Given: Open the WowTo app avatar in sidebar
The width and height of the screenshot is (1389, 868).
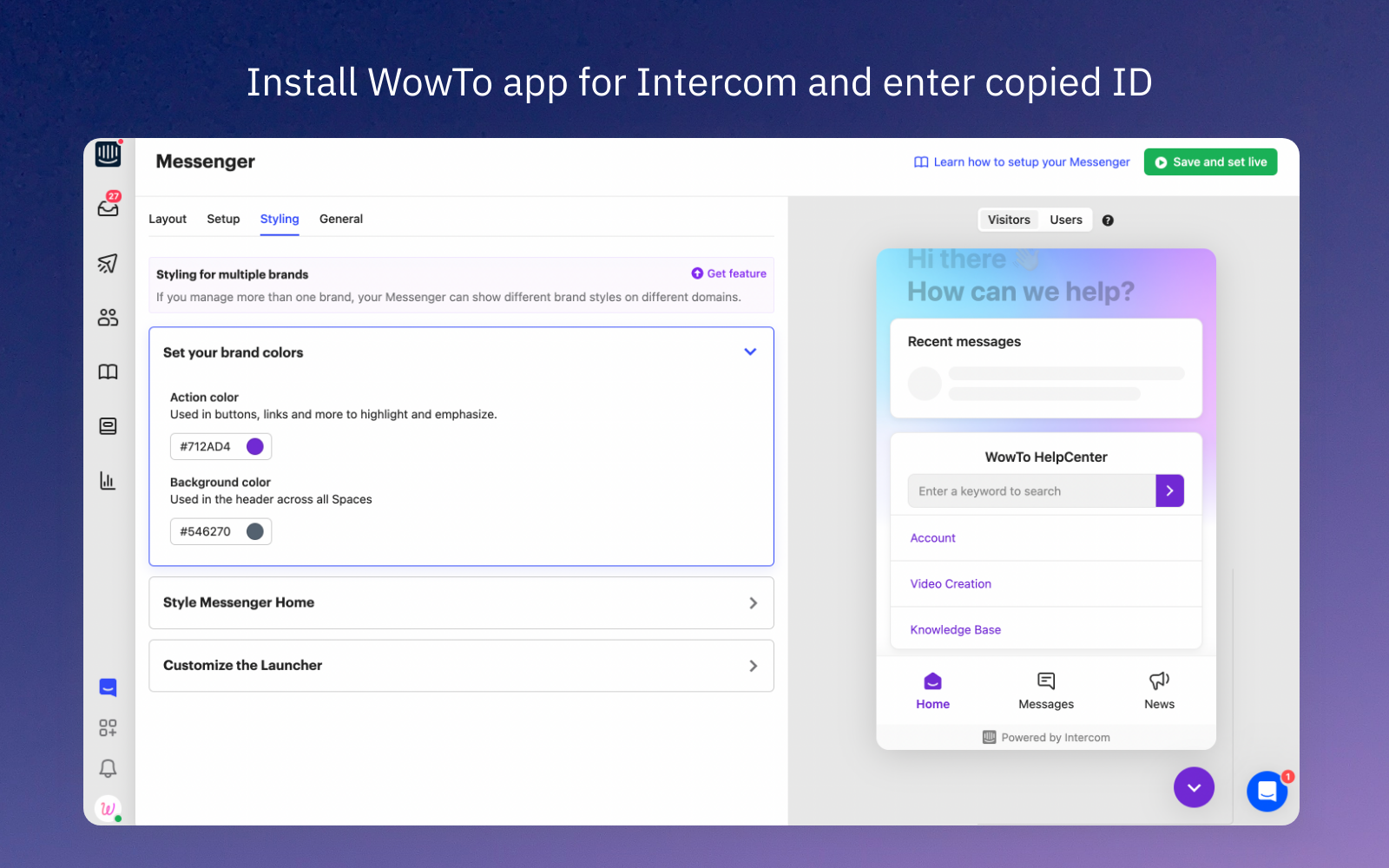Looking at the screenshot, I should (x=108, y=808).
